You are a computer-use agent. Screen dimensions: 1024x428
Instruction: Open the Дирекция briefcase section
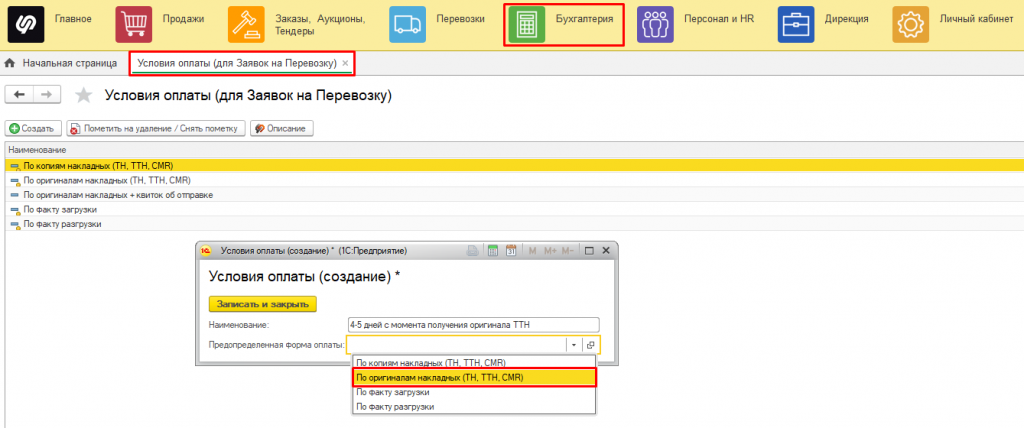coord(796,24)
